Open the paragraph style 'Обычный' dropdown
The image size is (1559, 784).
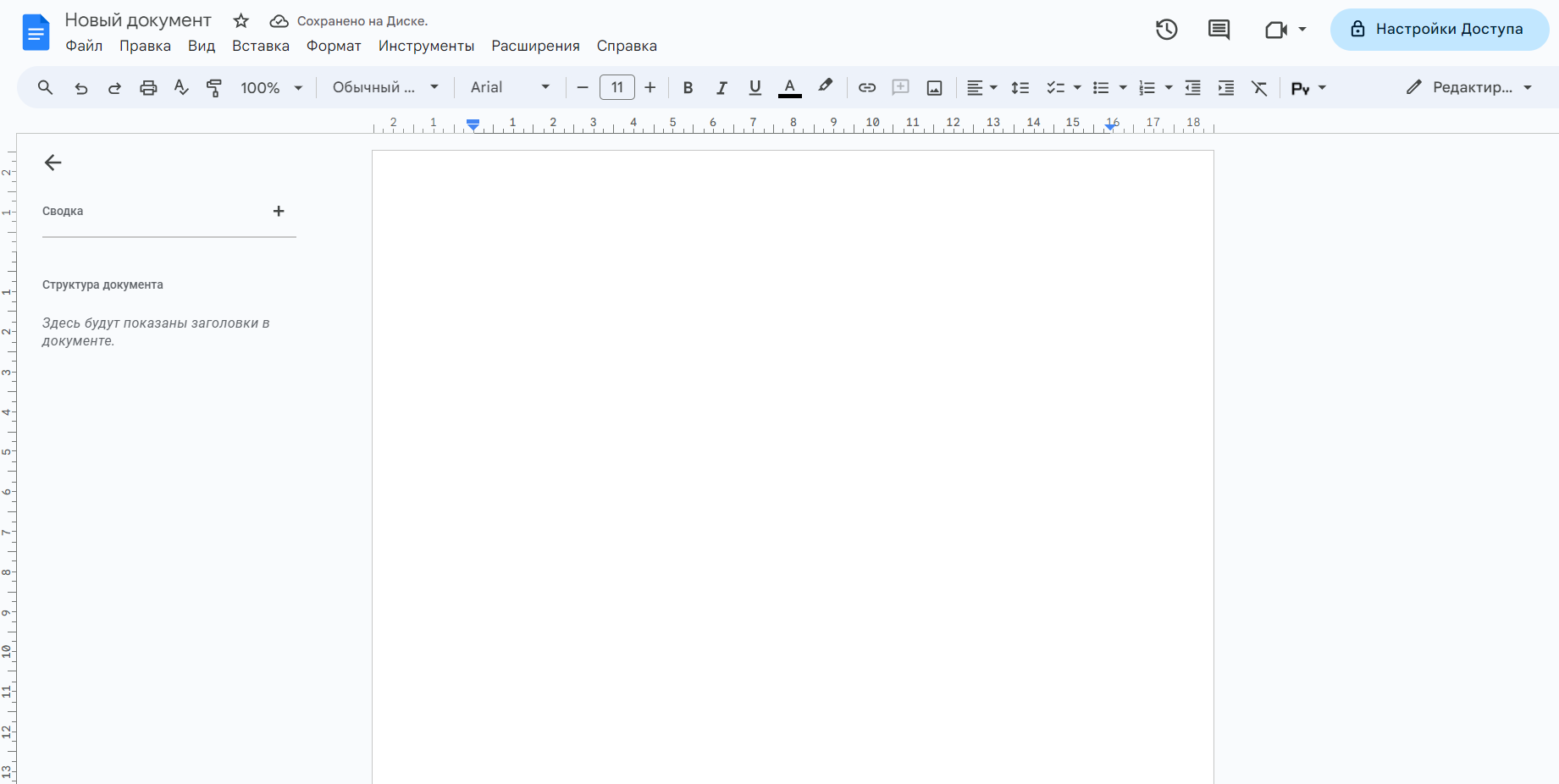point(385,88)
